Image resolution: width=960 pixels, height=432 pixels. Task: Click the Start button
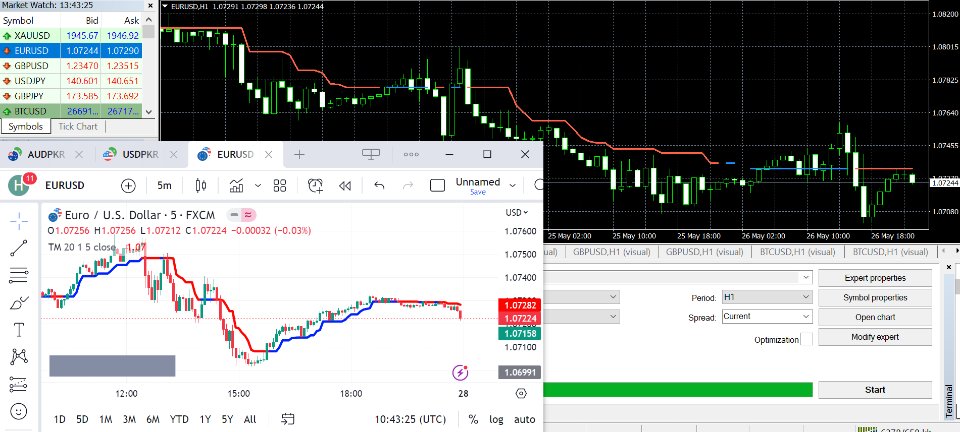tap(875, 390)
